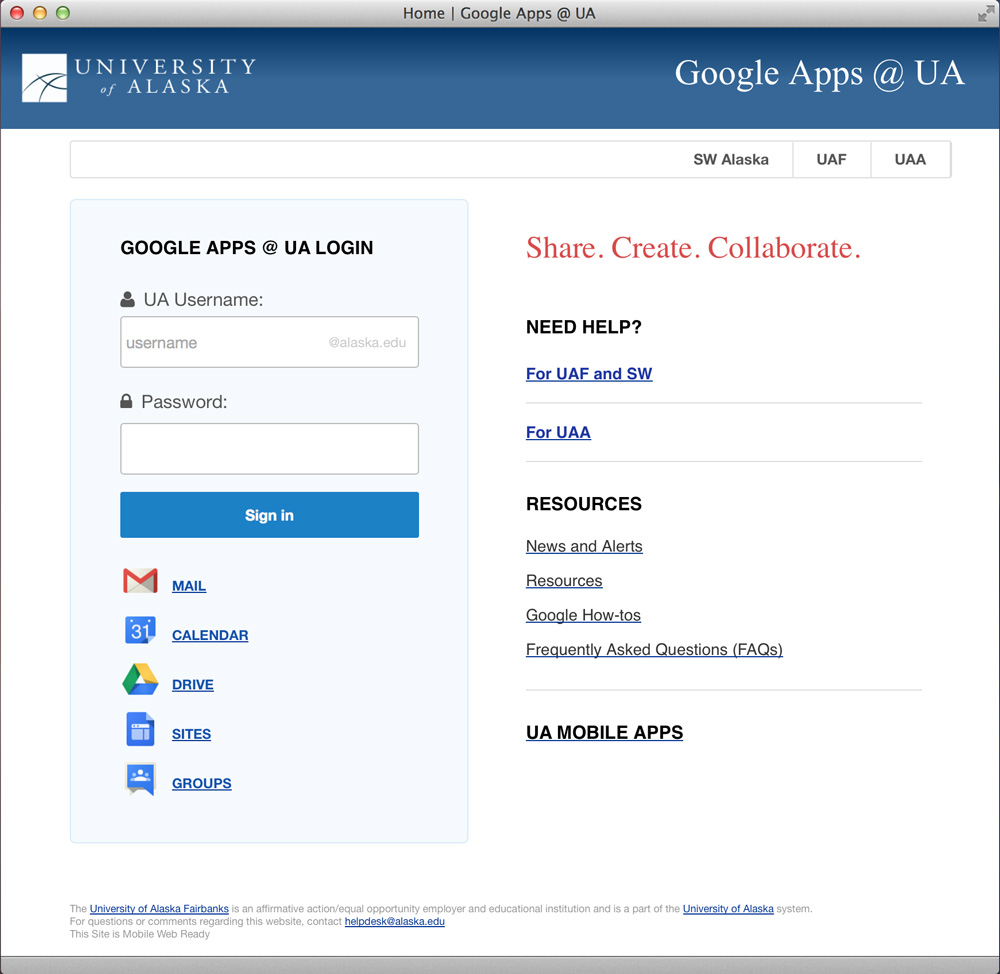Viewport: 1000px width, 974px height.
Task: Open Frequently Asked Questions (FAQs) link
Action: click(654, 649)
